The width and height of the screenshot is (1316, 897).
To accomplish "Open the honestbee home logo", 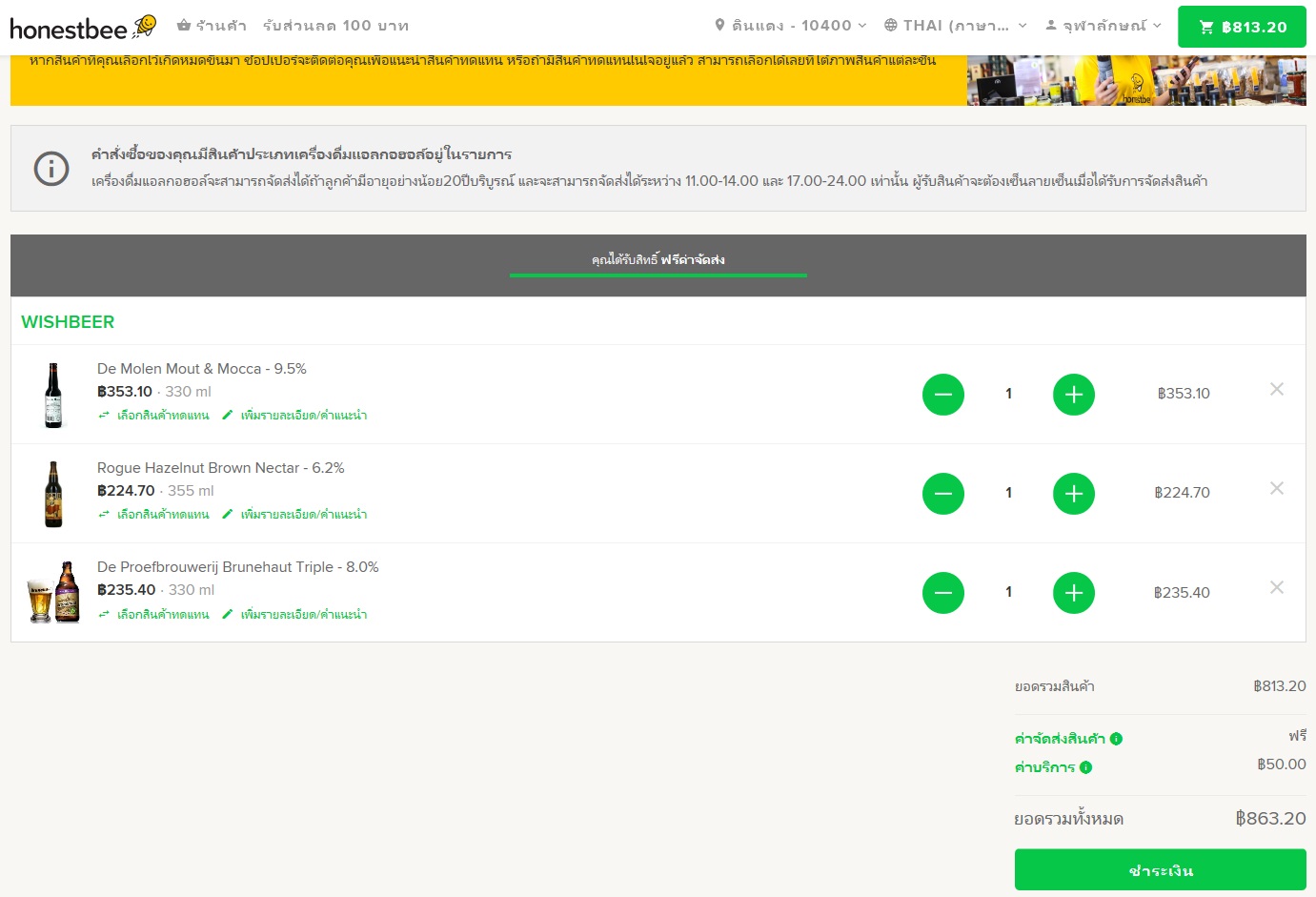I will click(83, 27).
